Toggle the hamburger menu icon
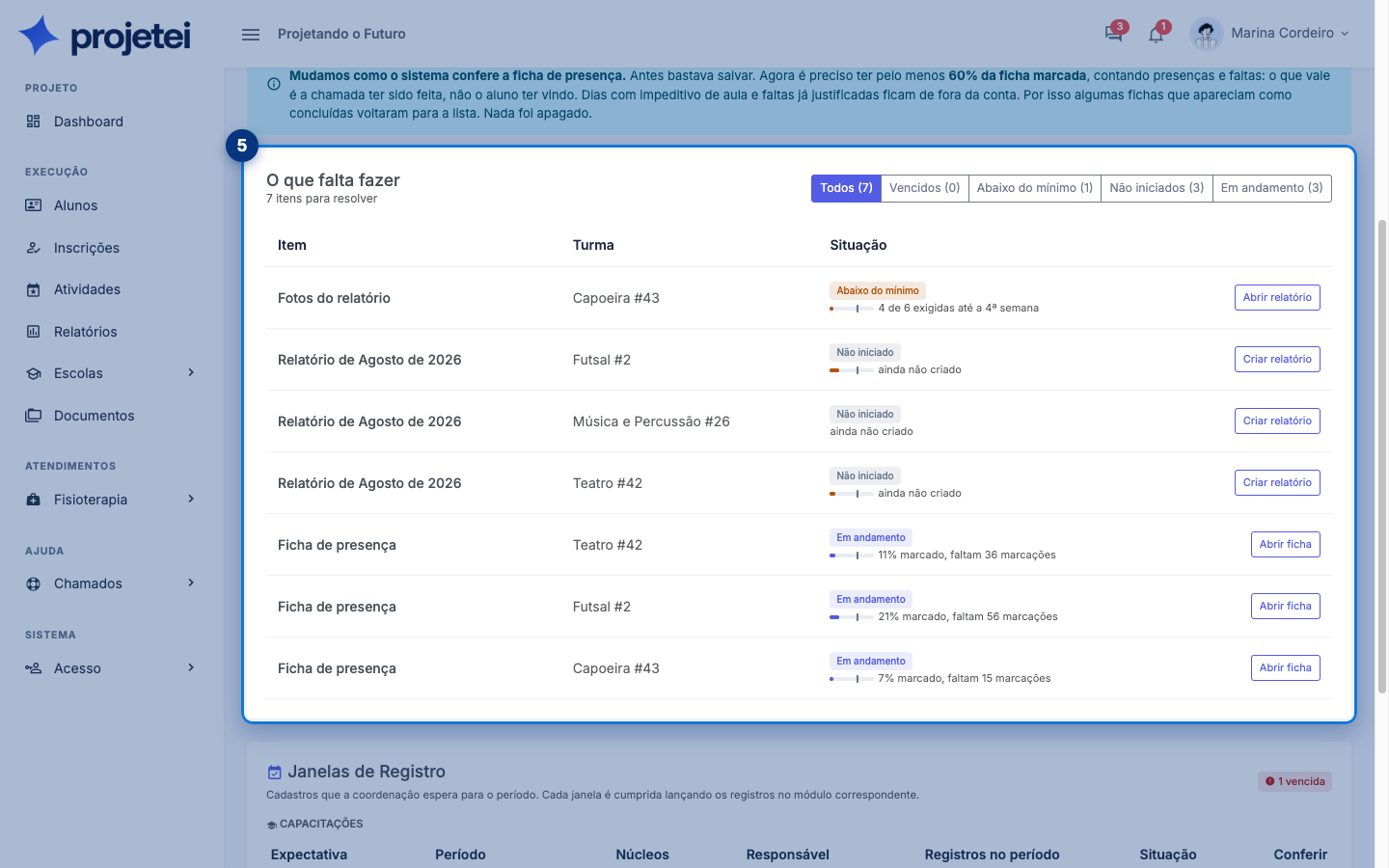Viewport: 1389px width, 868px height. (x=251, y=34)
